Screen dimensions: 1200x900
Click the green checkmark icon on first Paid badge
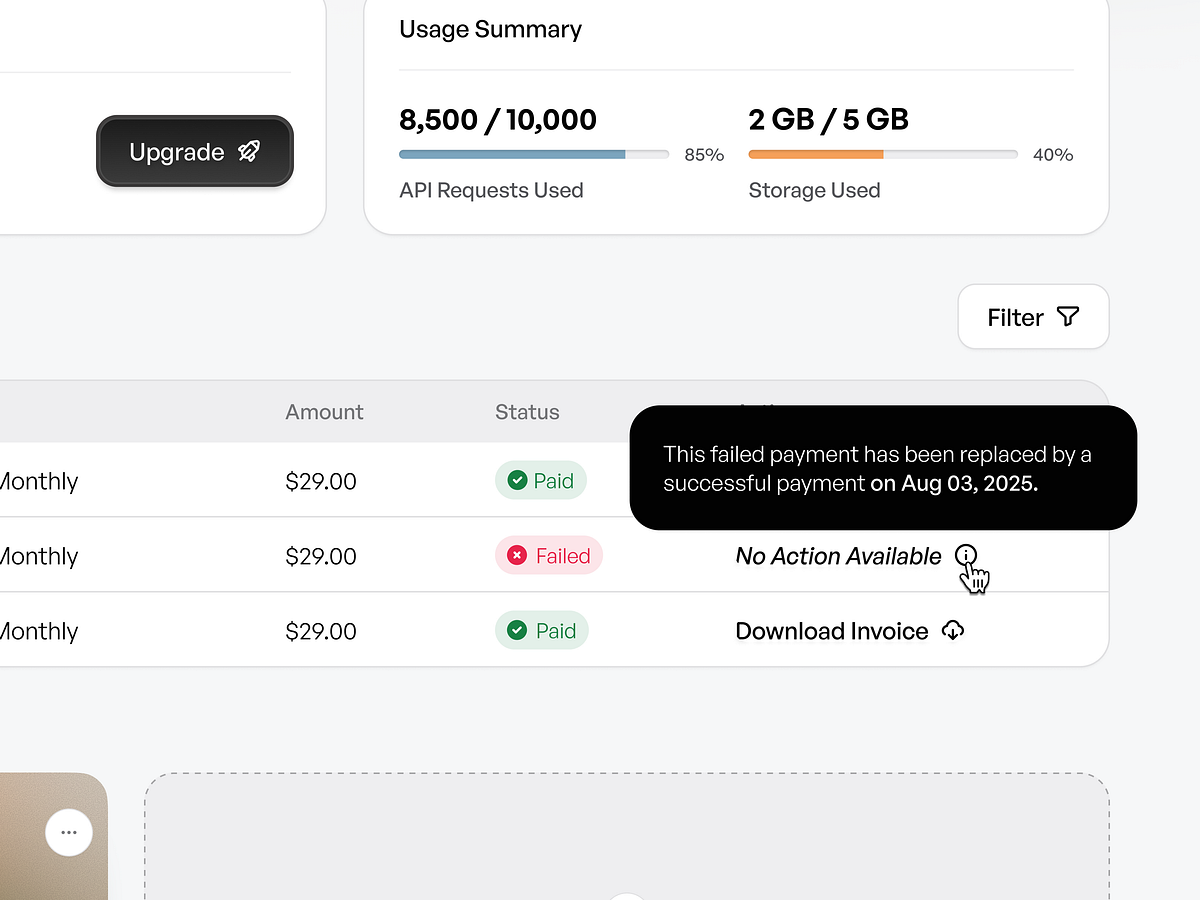(x=517, y=480)
